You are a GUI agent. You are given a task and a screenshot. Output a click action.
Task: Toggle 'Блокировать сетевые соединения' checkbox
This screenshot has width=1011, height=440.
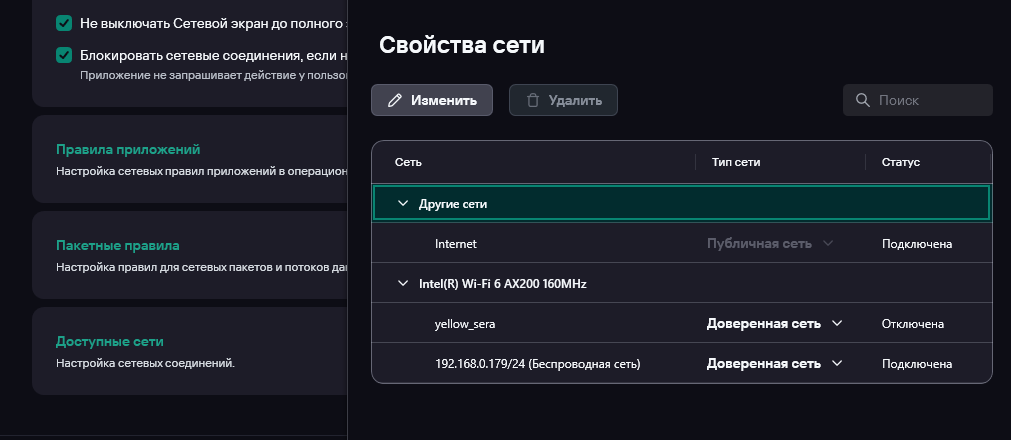(64, 55)
